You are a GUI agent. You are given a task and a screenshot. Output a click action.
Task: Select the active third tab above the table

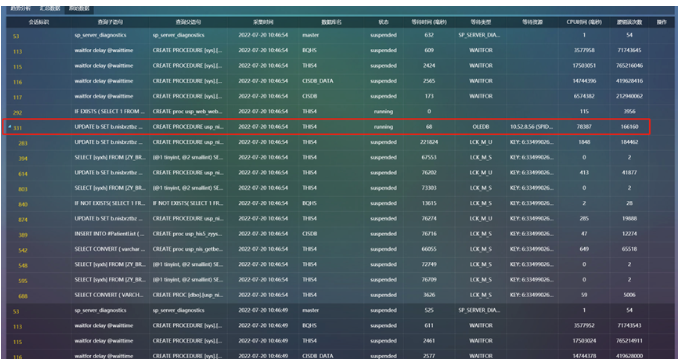[x=79, y=8]
